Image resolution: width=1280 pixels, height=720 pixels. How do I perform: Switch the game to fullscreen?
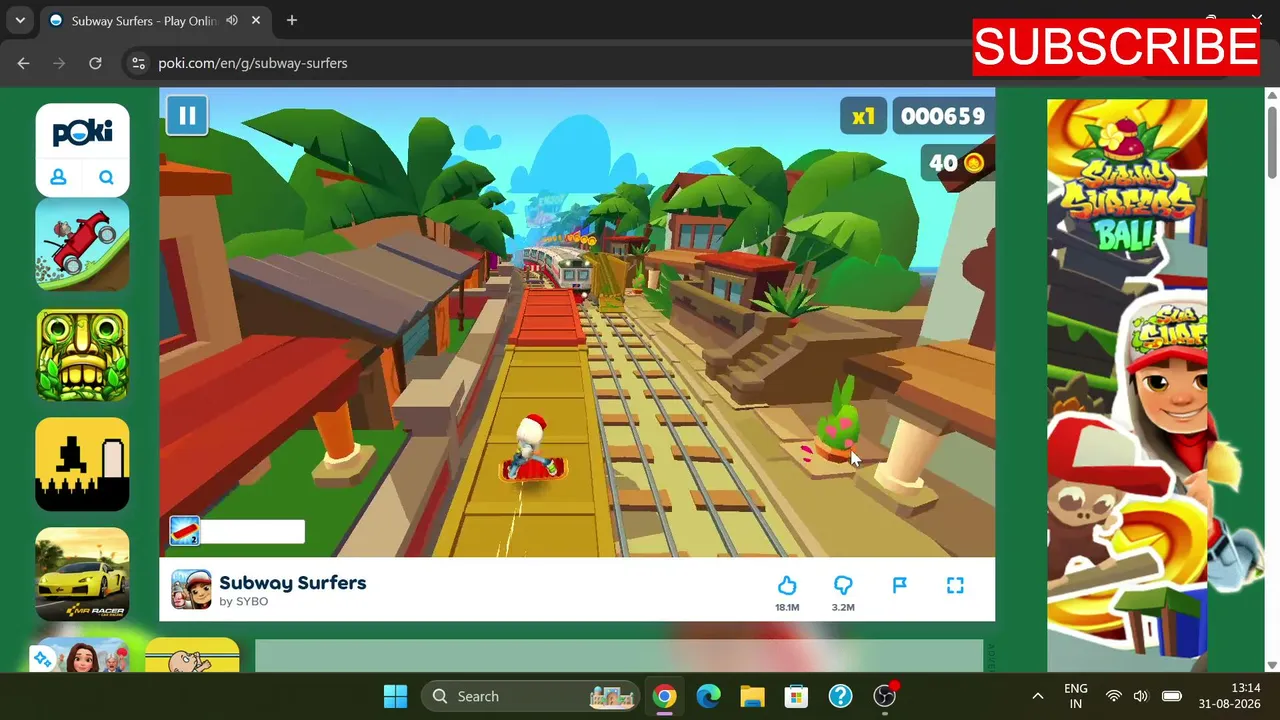[955, 585]
